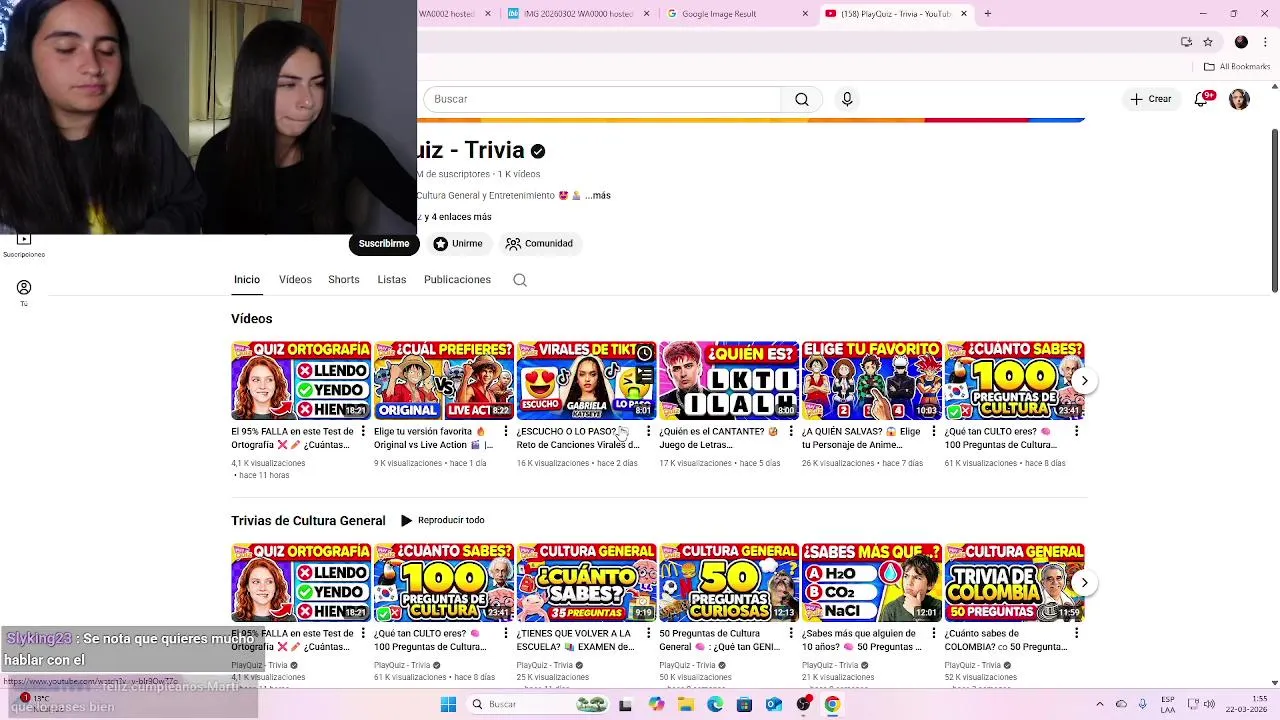This screenshot has height=720, width=1280.
Task: Click the YouTube search magnifier button
Action: tap(801, 99)
